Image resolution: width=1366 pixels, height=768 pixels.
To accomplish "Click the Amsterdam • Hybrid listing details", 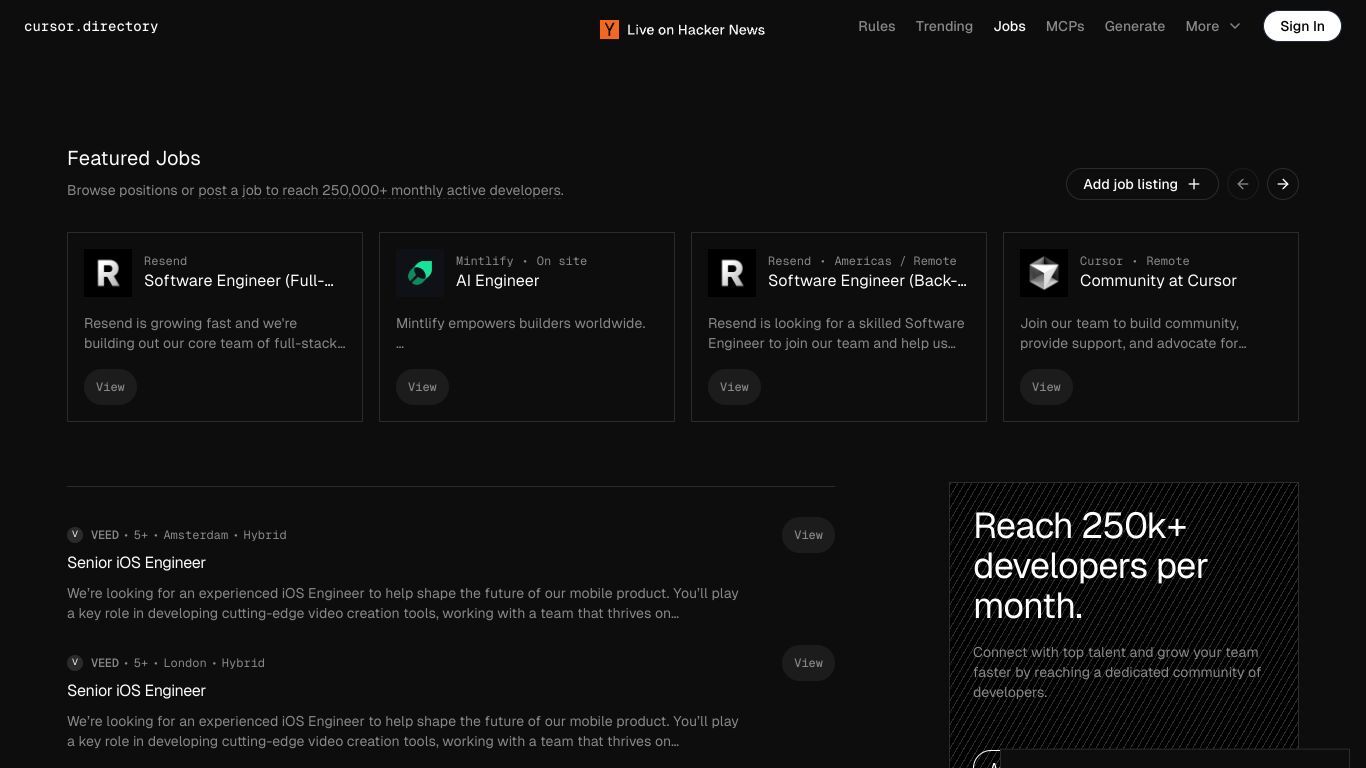I will (225, 535).
